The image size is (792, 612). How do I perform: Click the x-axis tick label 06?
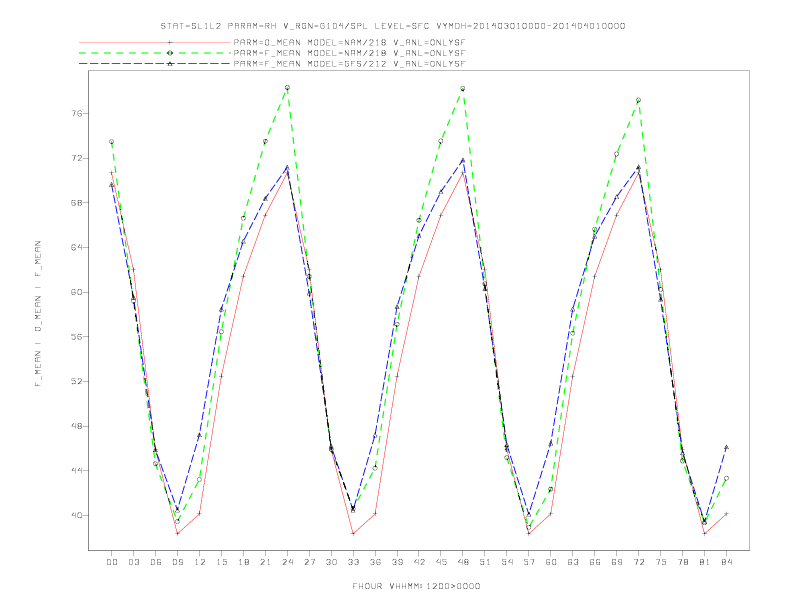(156, 562)
